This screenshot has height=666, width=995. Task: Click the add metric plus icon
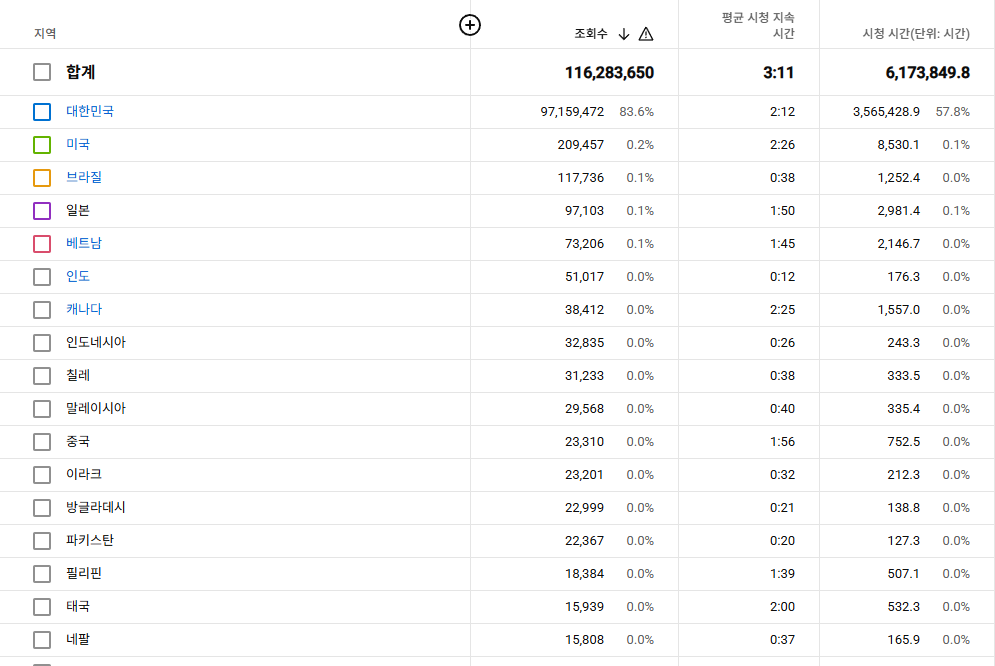point(470,26)
